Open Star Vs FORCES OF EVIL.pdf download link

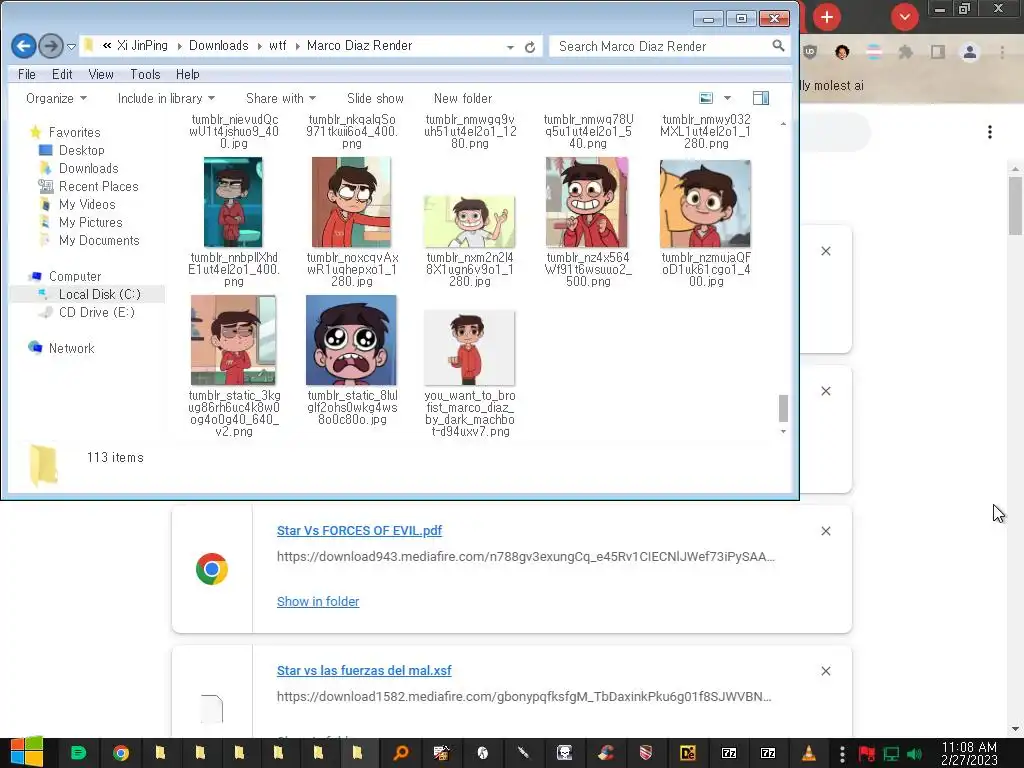coord(359,531)
